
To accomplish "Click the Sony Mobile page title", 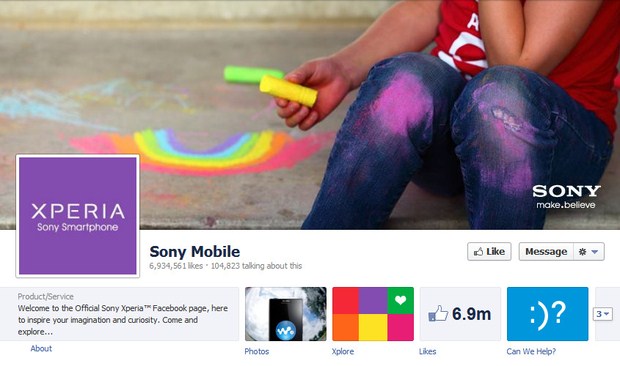I will pos(195,251).
